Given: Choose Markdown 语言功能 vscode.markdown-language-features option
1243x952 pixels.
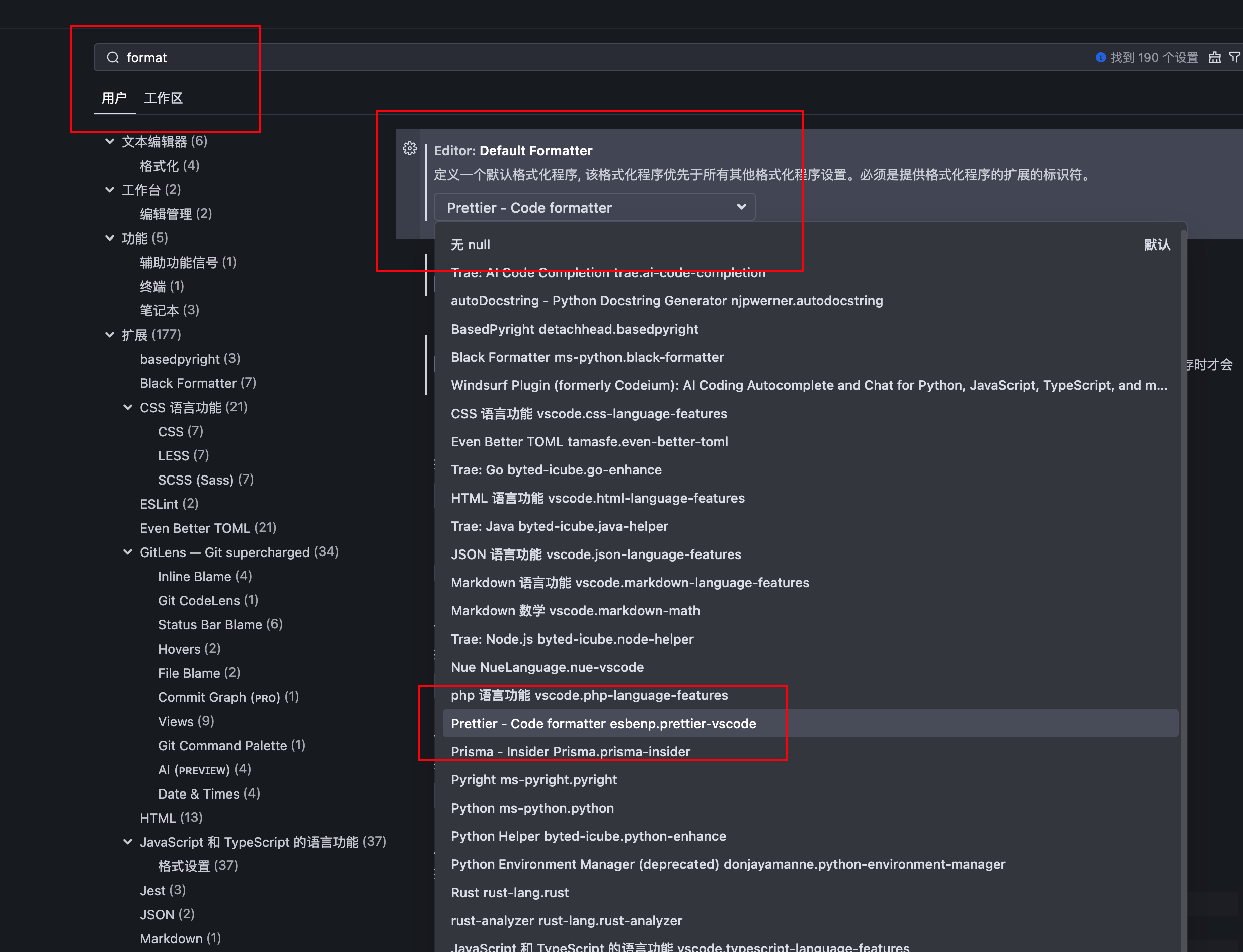Looking at the screenshot, I should (811, 583).
